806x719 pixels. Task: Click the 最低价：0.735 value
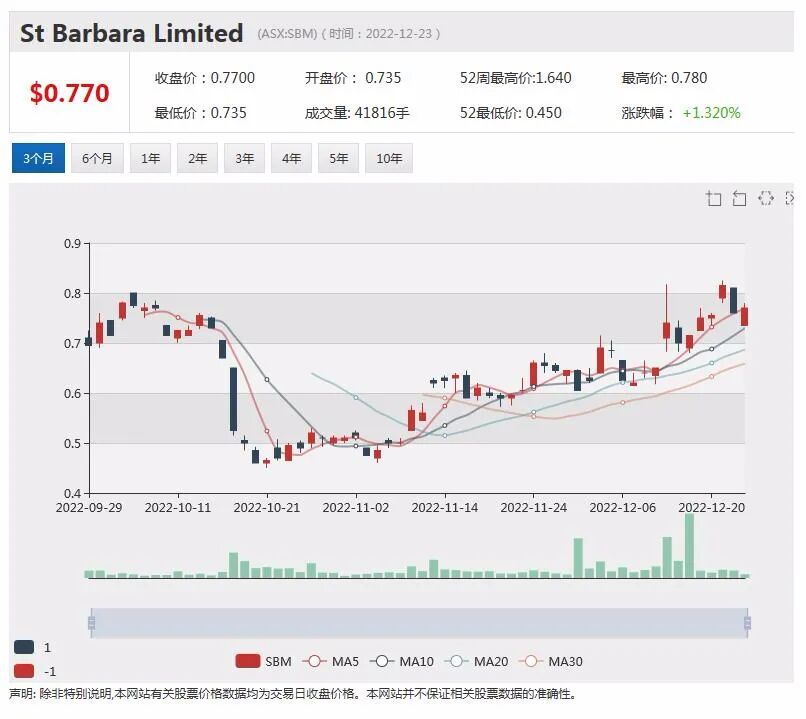click(200, 113)
